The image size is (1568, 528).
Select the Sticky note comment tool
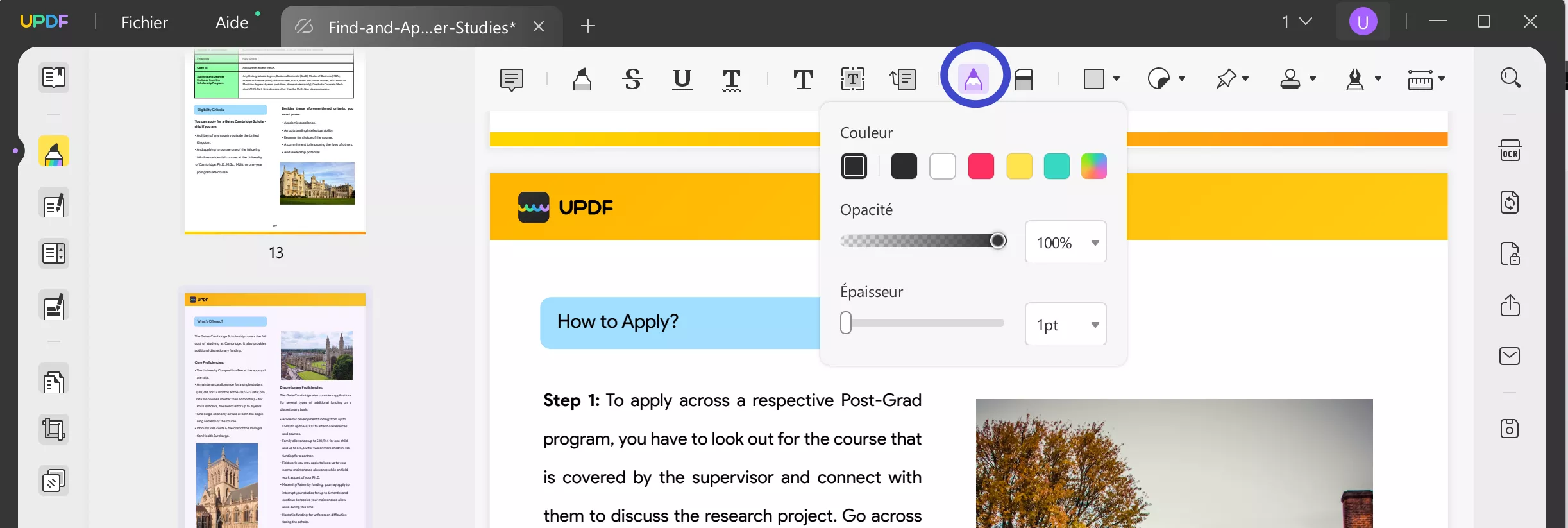(x=511, y=80)
